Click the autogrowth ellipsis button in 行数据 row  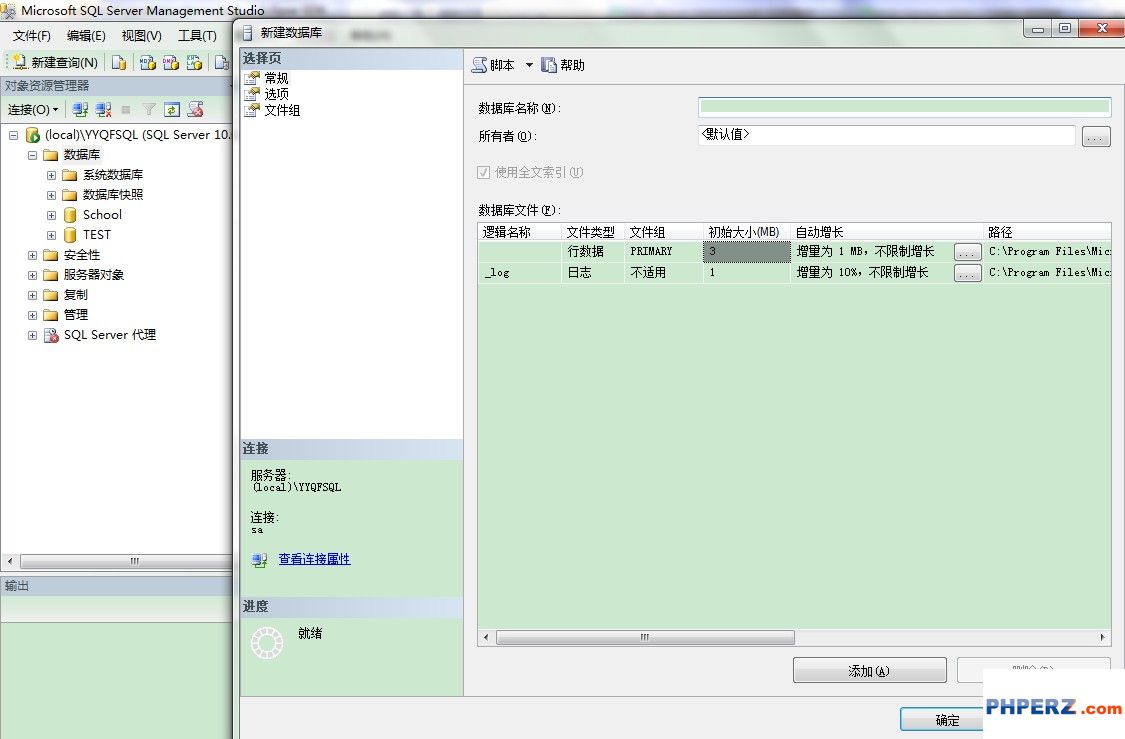point(968,252)
